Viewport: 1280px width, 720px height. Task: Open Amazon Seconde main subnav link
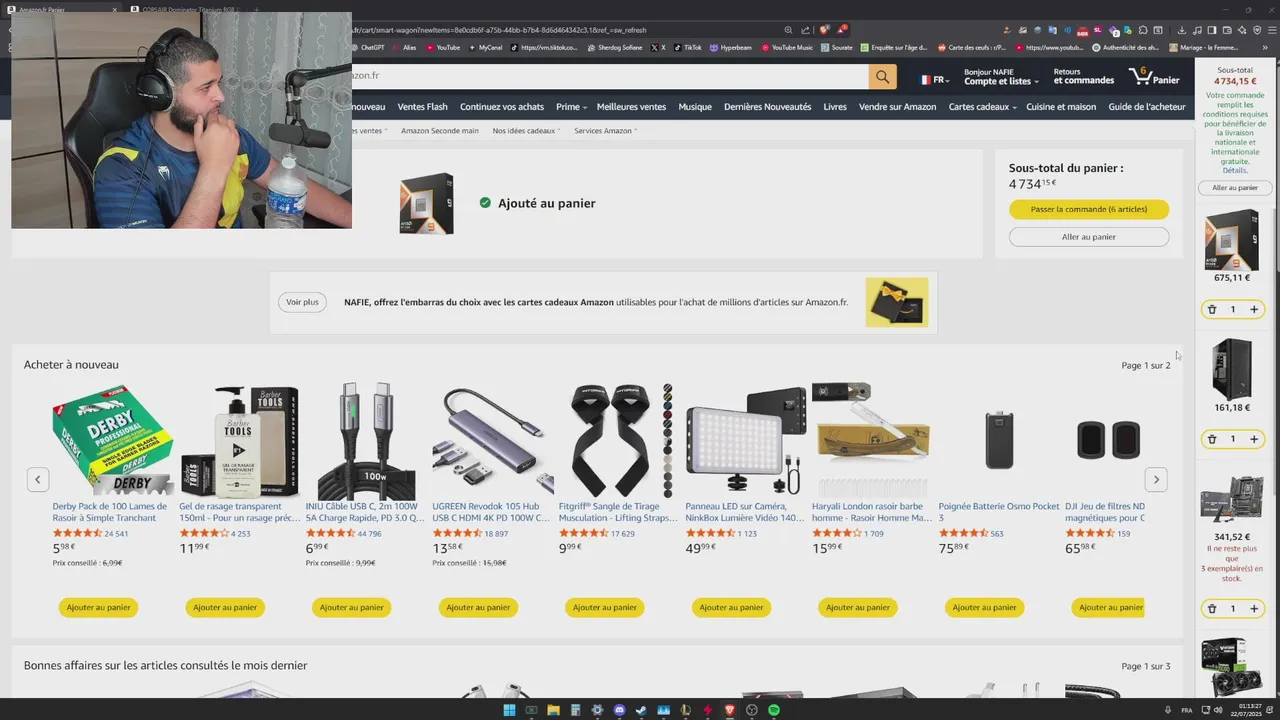pos(440,131)
